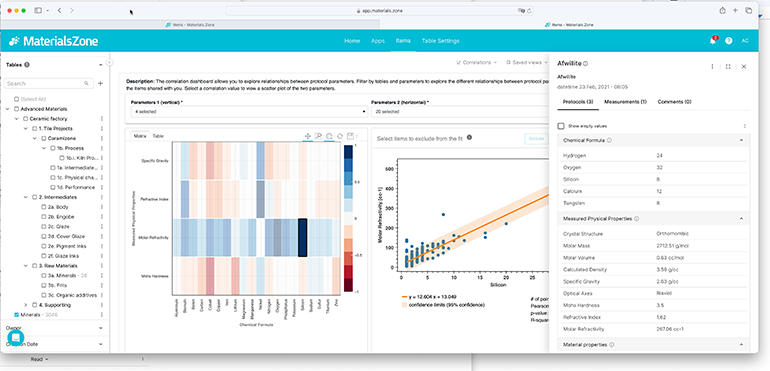Open the help question mark icon

(729, 41)
